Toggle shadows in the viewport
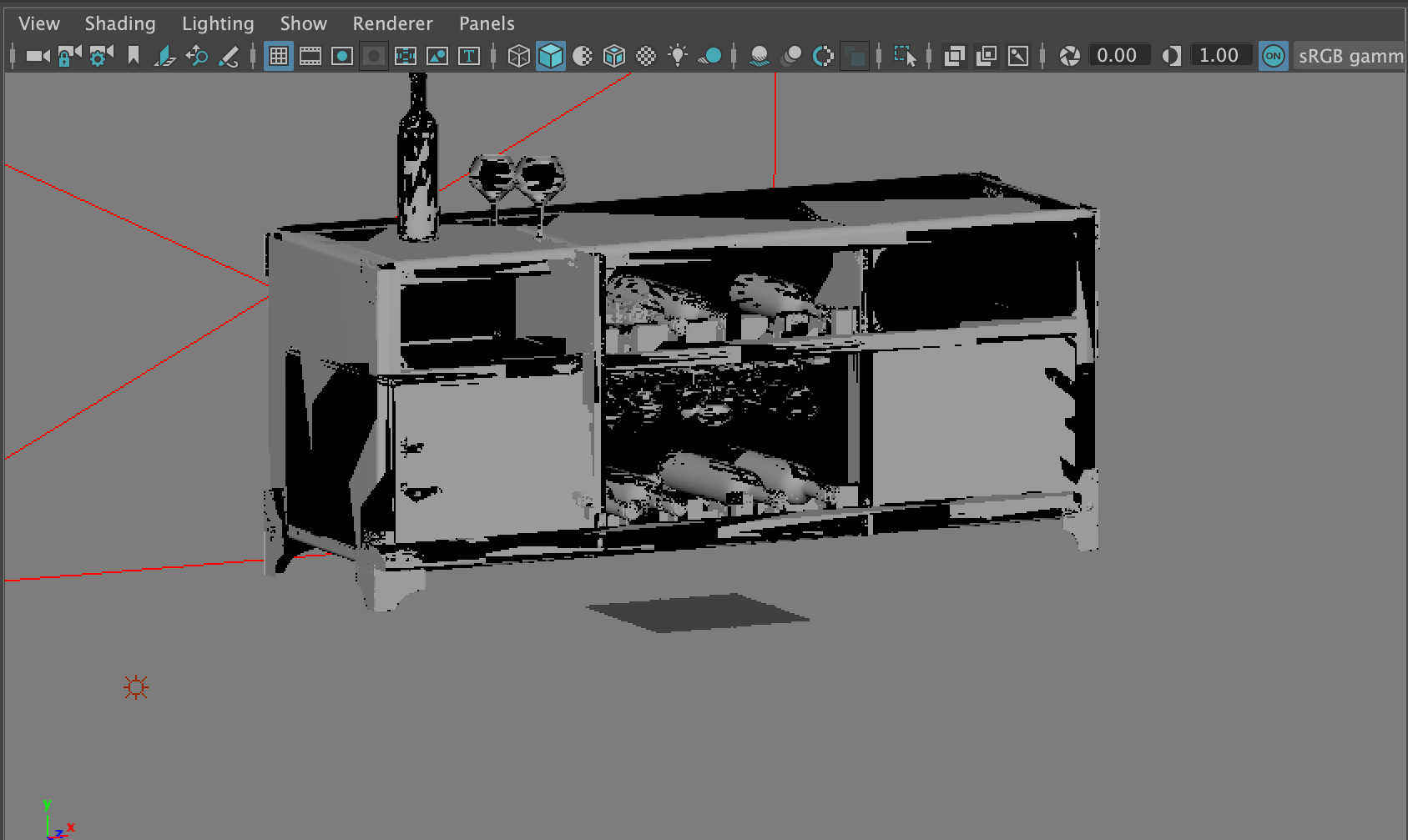 tap(710, 55)
